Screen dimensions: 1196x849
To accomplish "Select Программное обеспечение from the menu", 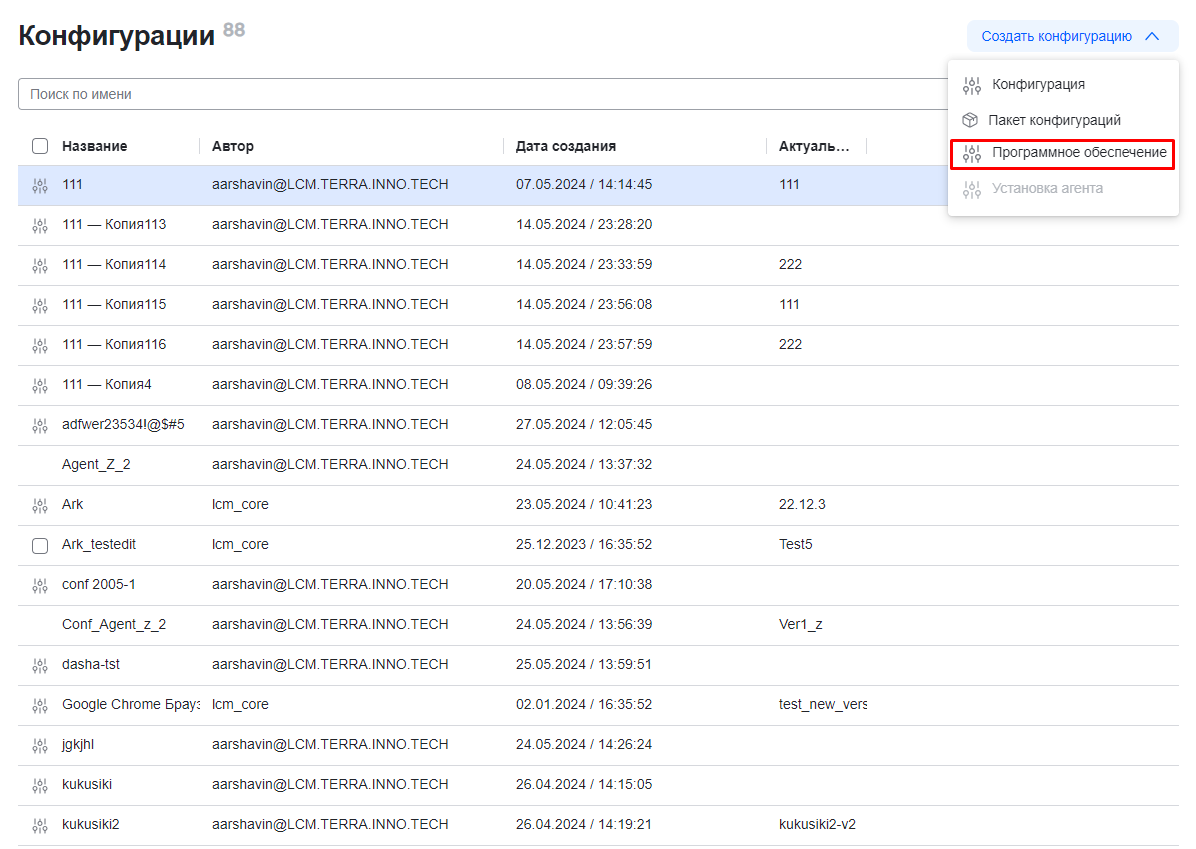I will tap(1078, 153).
